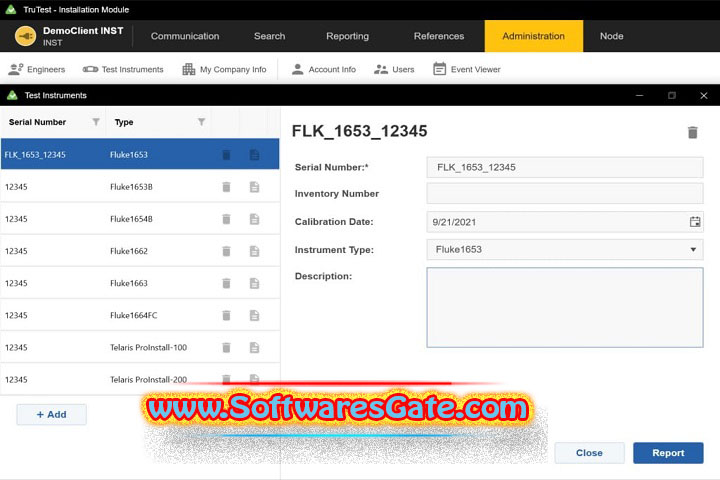Open report document for Fluke1653 row
Image resolution: width=720 pixels, height=480 pixels.
(254, 155)
